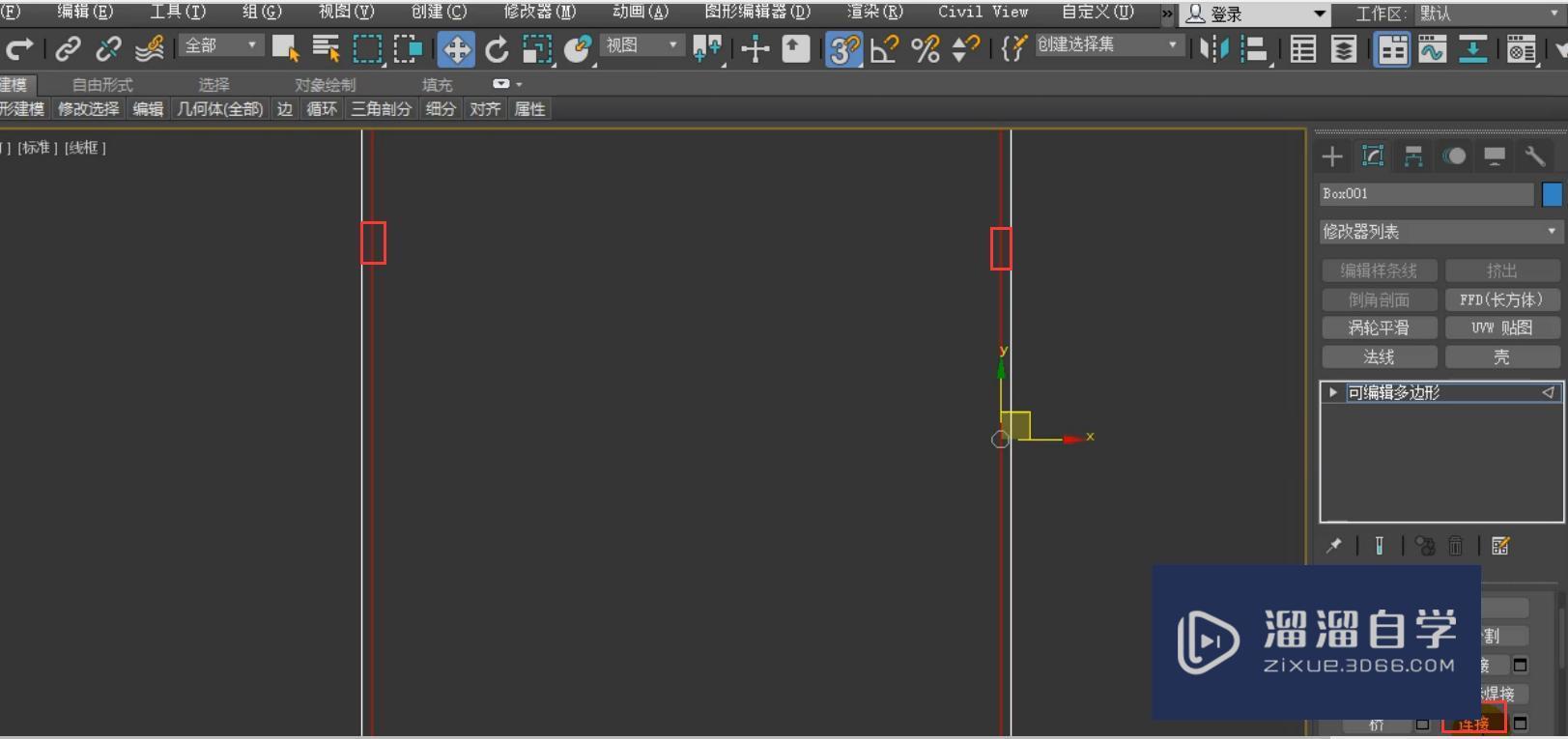Click the rectangular selection region icon
1568x739 pixels.
click(367, 48)
